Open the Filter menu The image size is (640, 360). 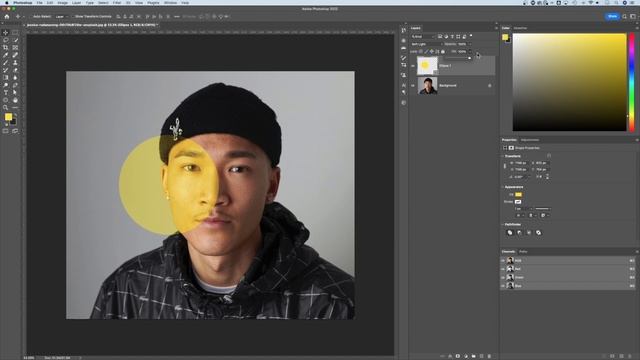tap(117, 2)
